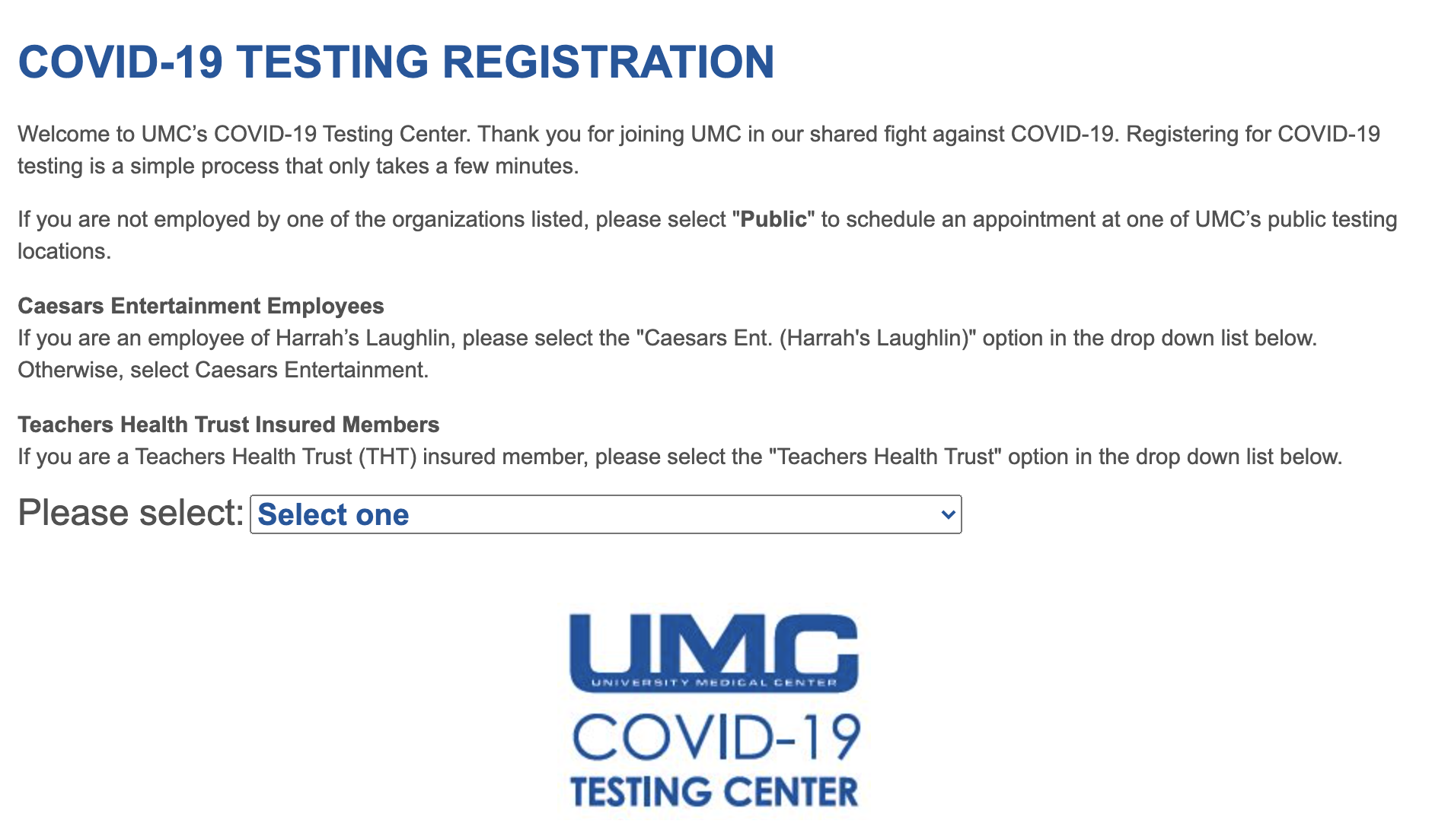This screenshot has width=1448, height=840.
Task: Click "Otherwise, select Caesars Entertainment." sentence
Action: coord(223,370)
